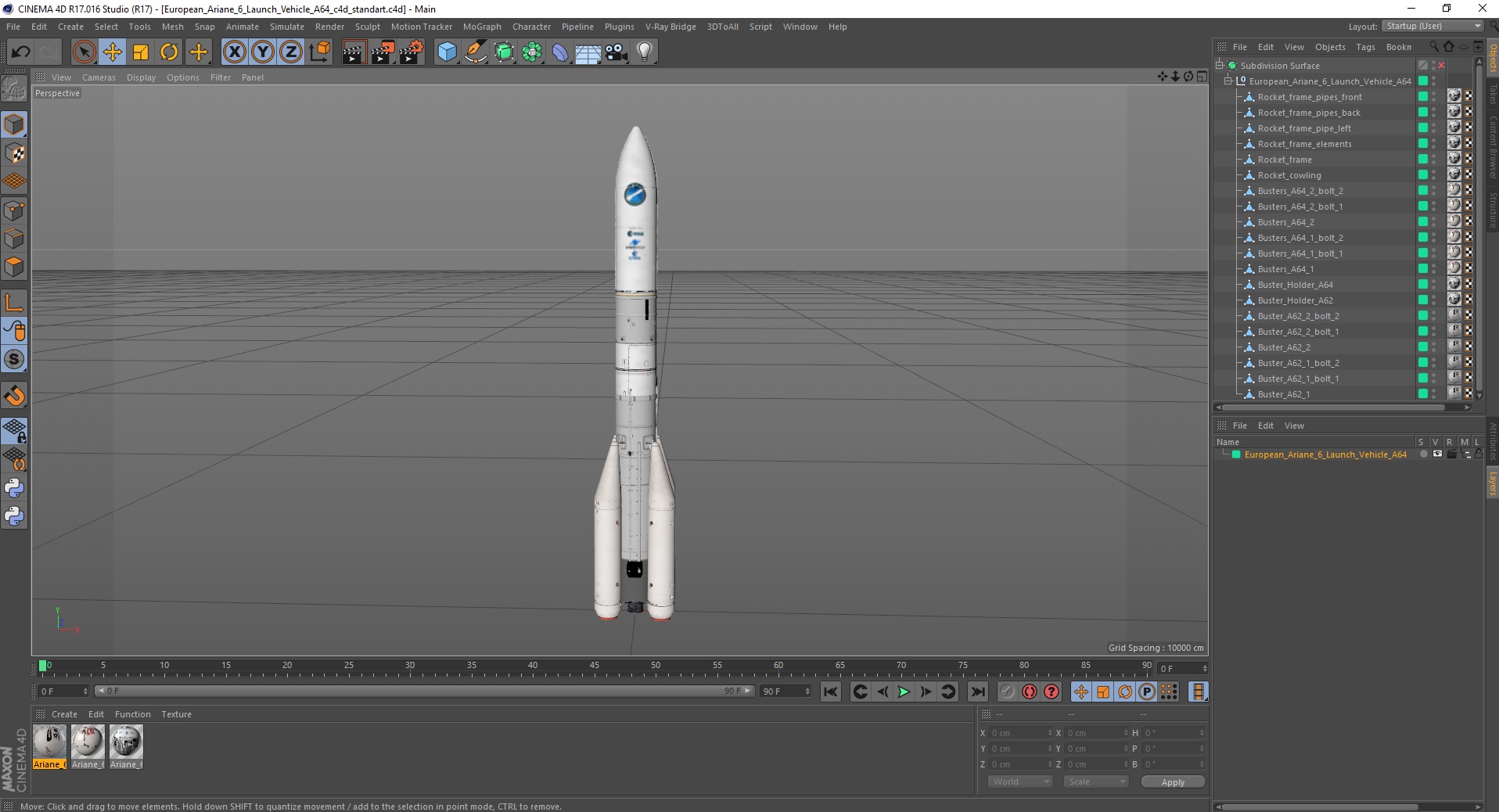Toggle Enable Snap icon
Viewport: 1499px width, 812px height.
[x=14, y=395]
